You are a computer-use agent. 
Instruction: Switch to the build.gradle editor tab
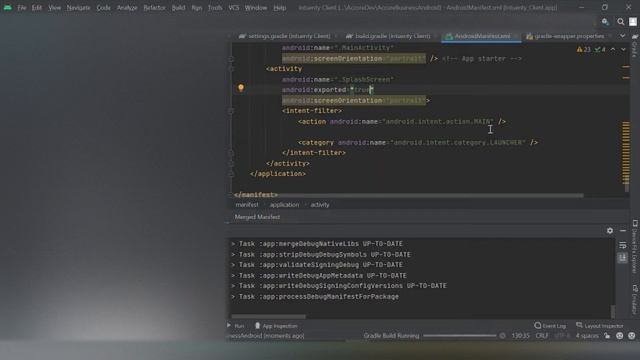point(389,36)
